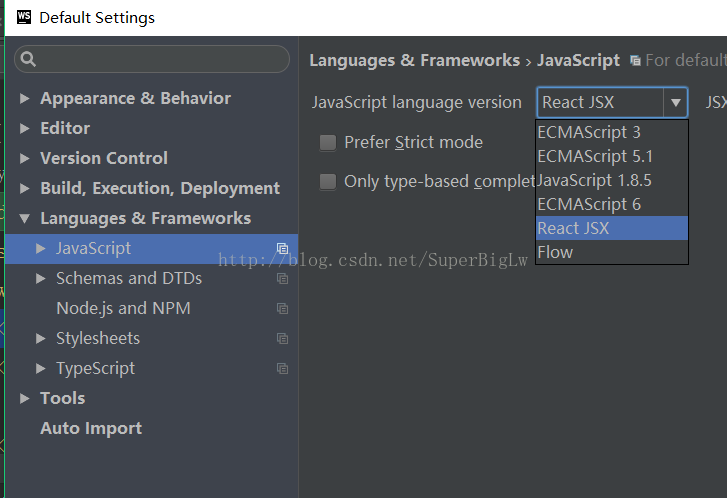Image resolution: width=727 pixels, height=498 pixels.
Task: Click the WebStorm logo icon in title bar
Action: tap(24, 17)
